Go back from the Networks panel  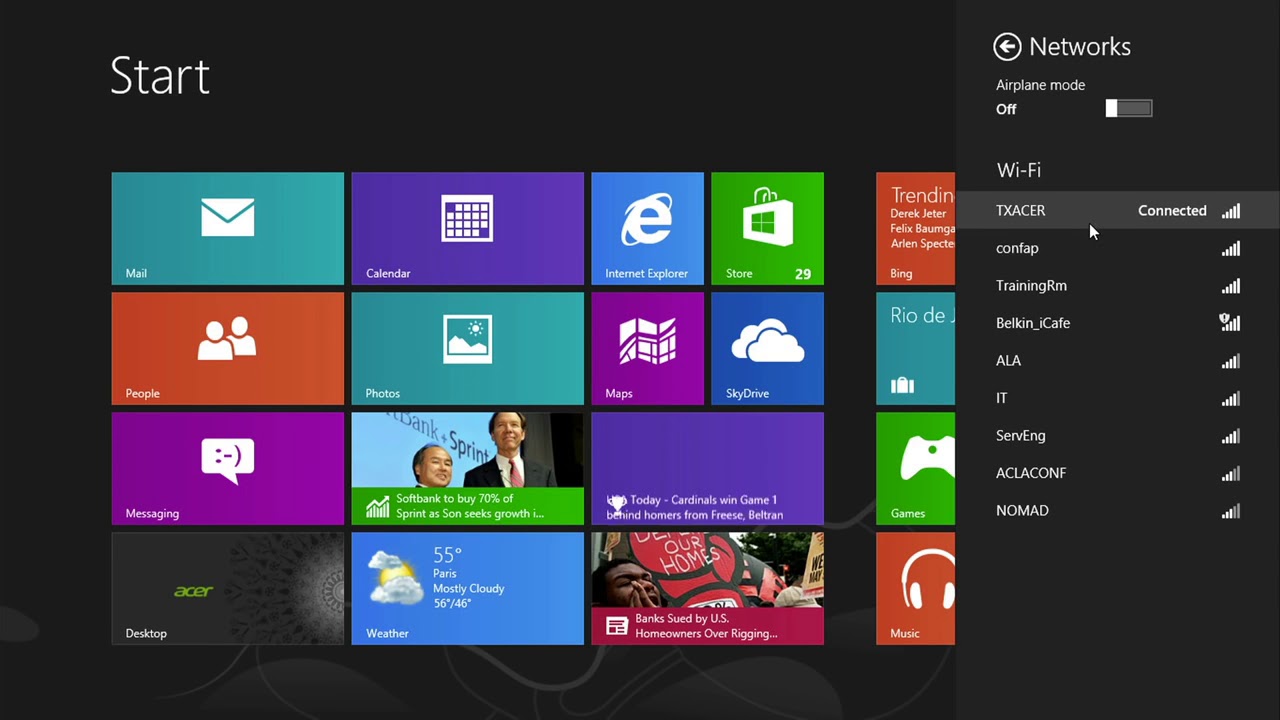click(1007, 47)
